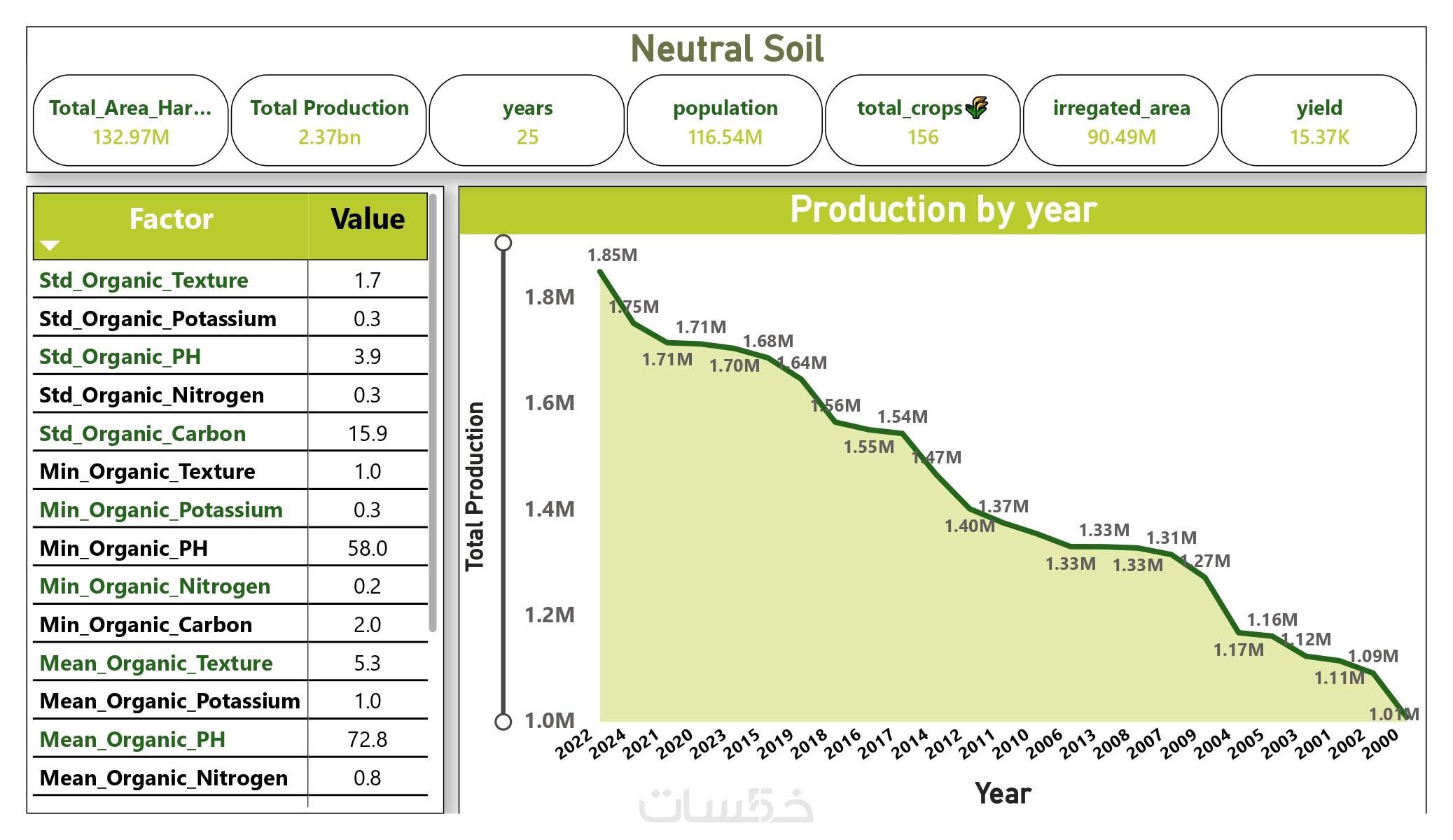Click the yield card showing 15.37K

click(1319, 121)
